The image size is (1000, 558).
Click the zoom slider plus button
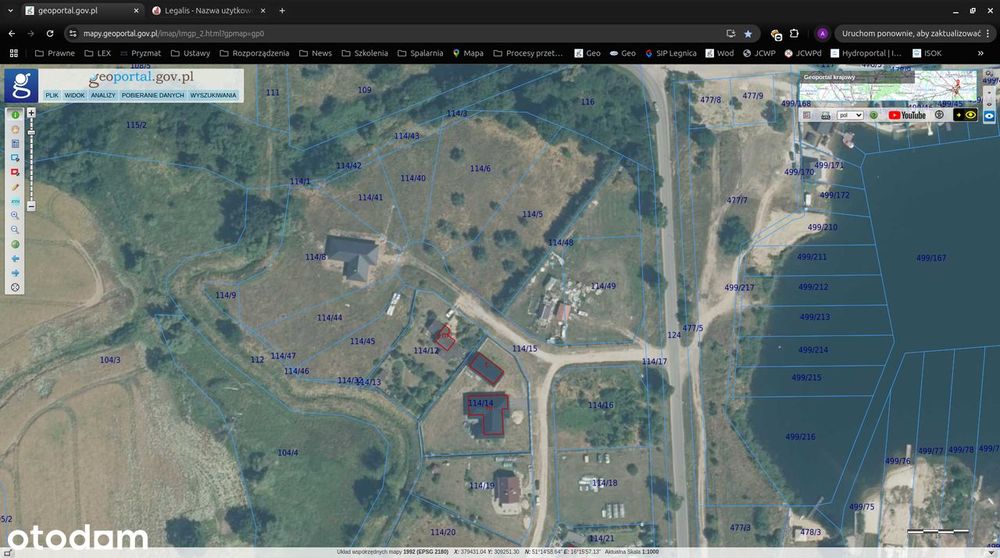(x=31, y=113)
